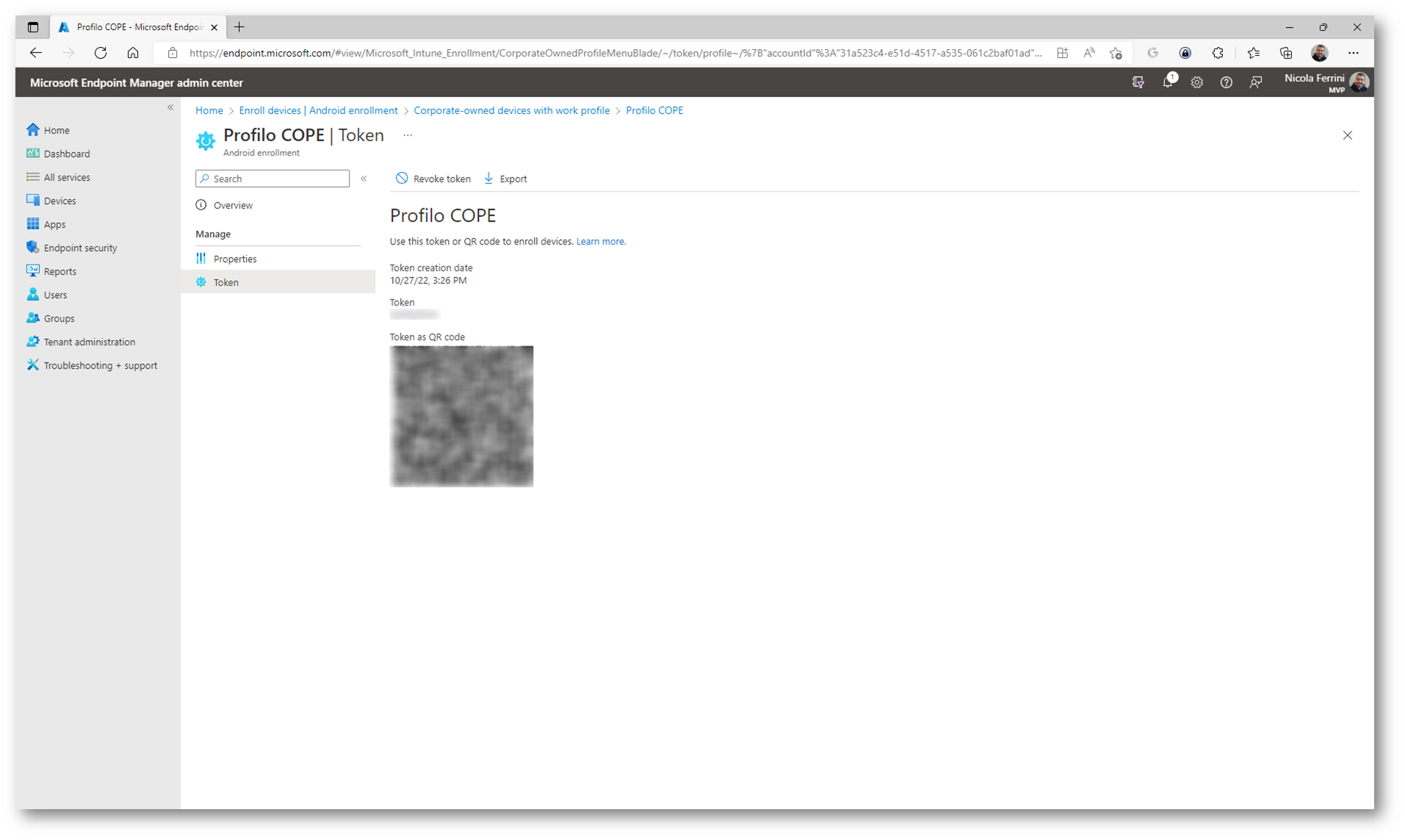Viewport: 1405px width, 840px height.
Task: Open the more options ellipsis by title
Action: click(408, 135)
